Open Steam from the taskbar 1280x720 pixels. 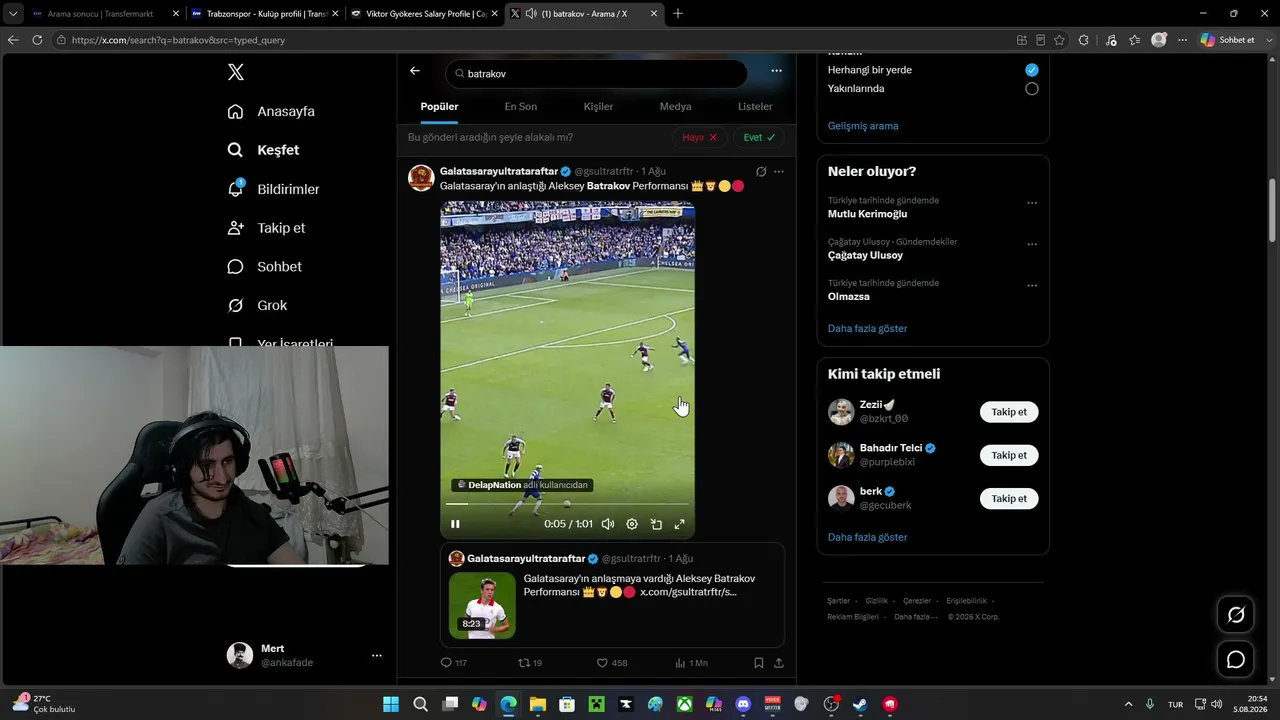860,704
